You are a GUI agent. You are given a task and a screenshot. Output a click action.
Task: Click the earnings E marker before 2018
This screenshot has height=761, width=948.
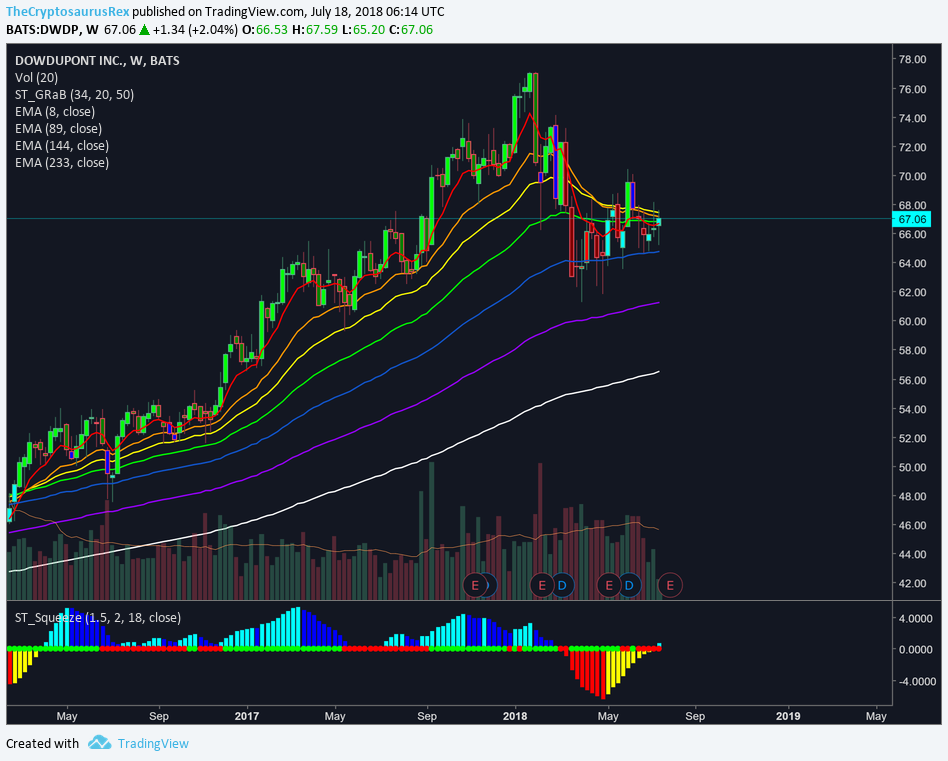pyautogui.click(x=475, y=585)
